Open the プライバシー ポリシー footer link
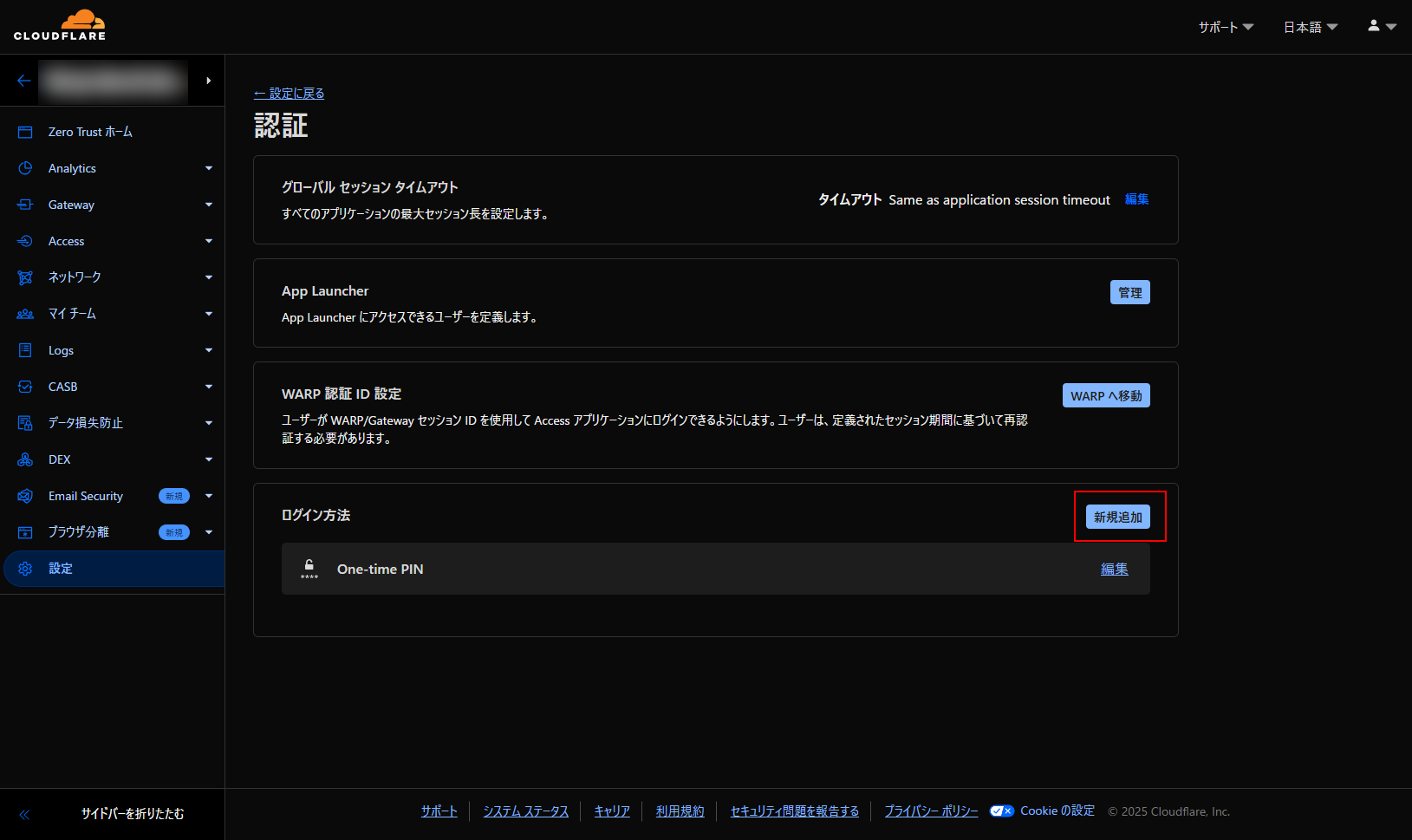The width and height of the screenshot is (1412, 840). point(932,811)
